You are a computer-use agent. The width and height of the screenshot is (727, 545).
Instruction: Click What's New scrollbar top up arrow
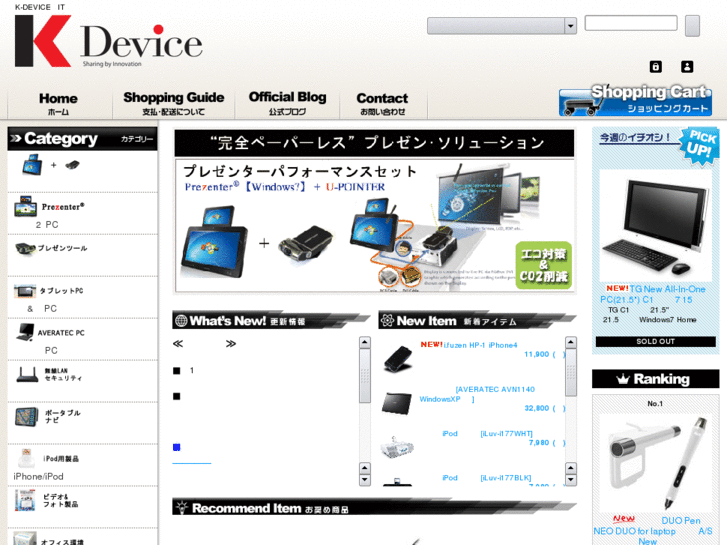365,343
